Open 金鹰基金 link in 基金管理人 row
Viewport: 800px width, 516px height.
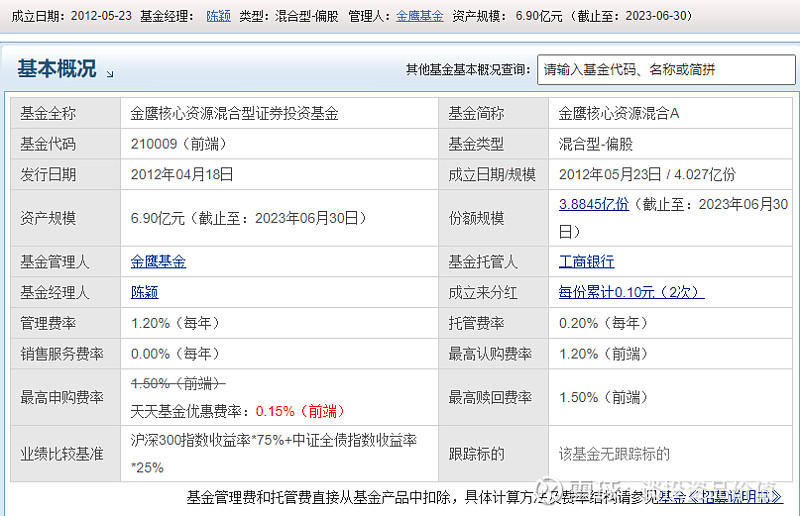point(158,262)
